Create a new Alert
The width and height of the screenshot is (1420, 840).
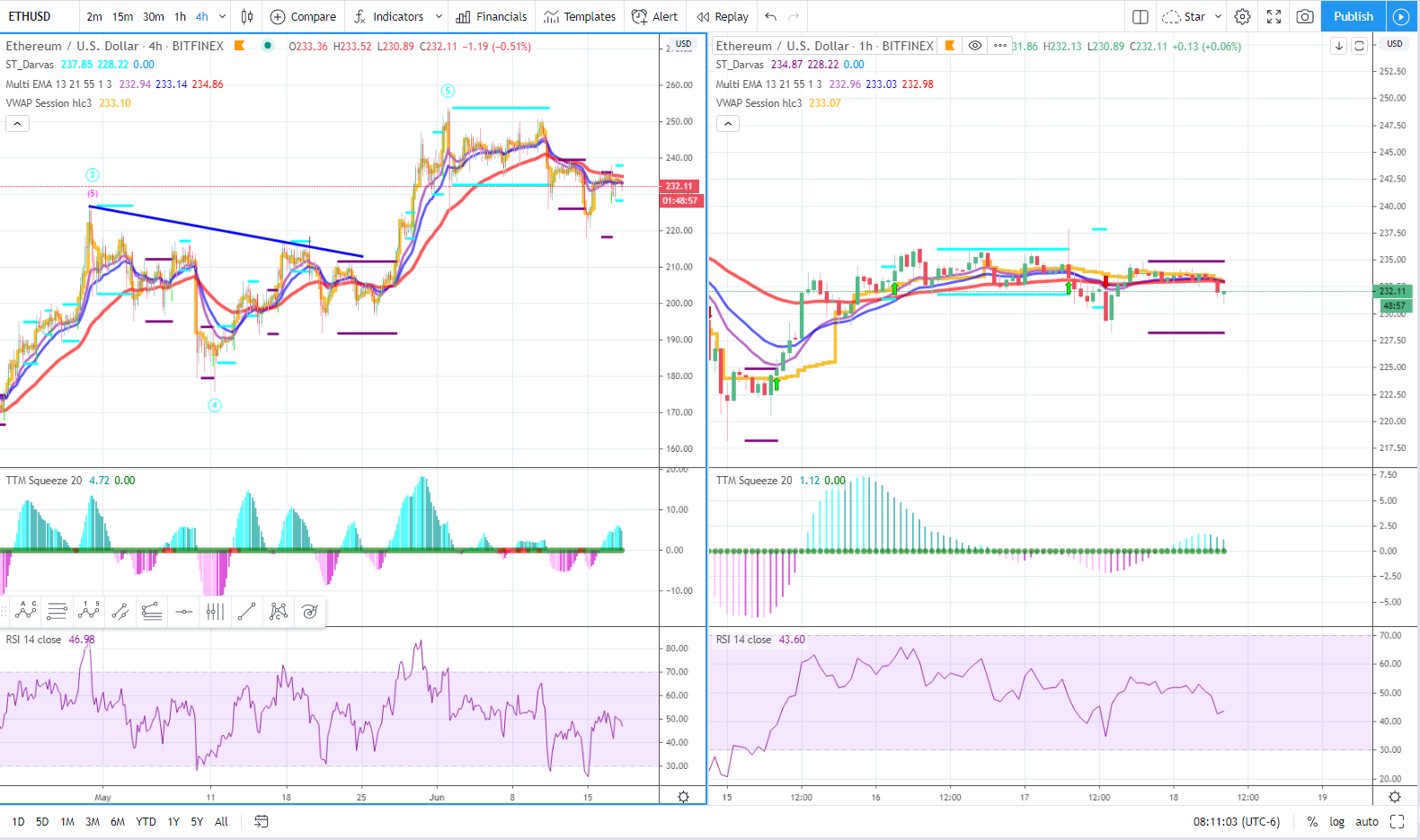(655, 16)
